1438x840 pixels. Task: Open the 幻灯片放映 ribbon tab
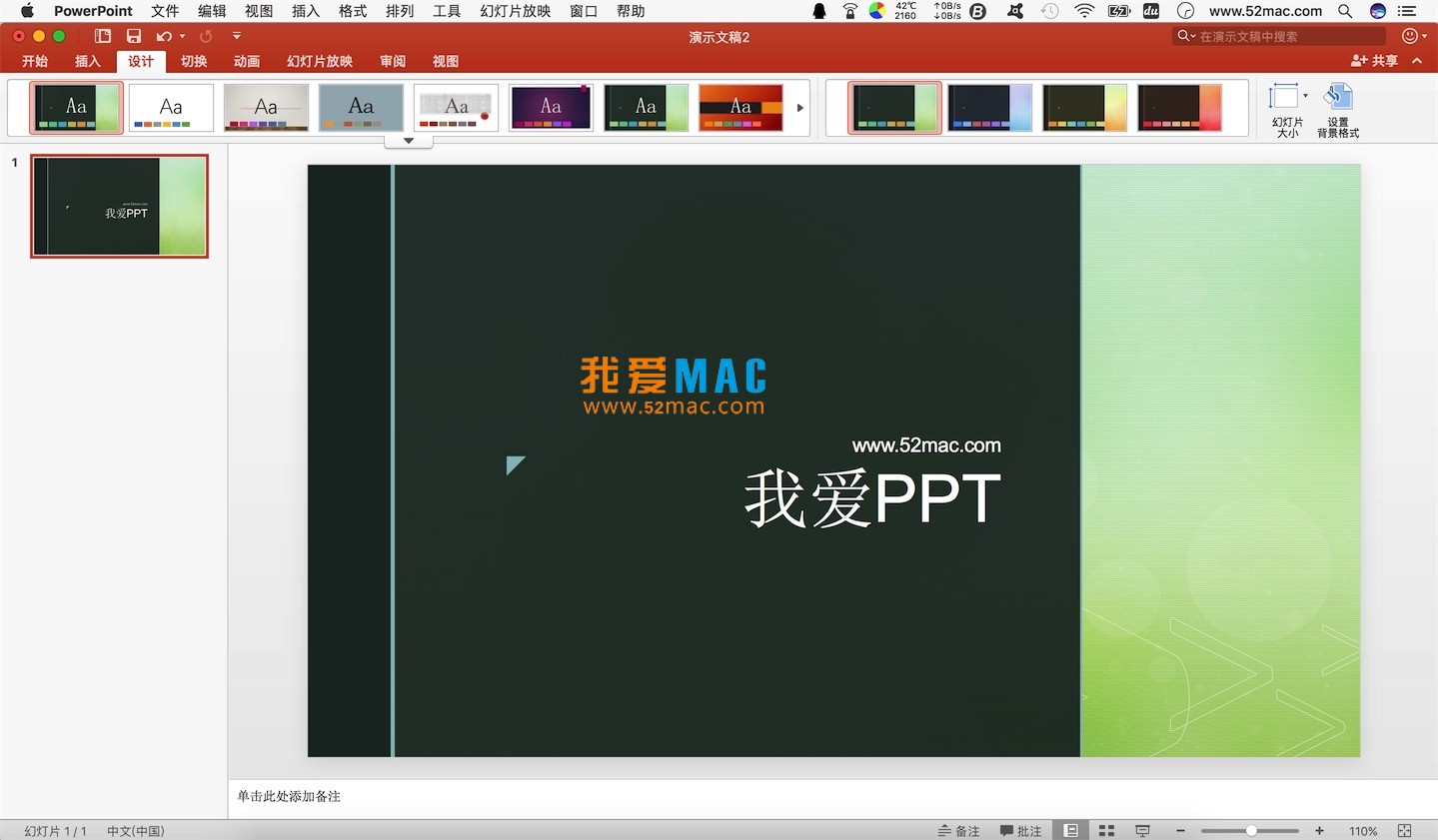(320, 61)
